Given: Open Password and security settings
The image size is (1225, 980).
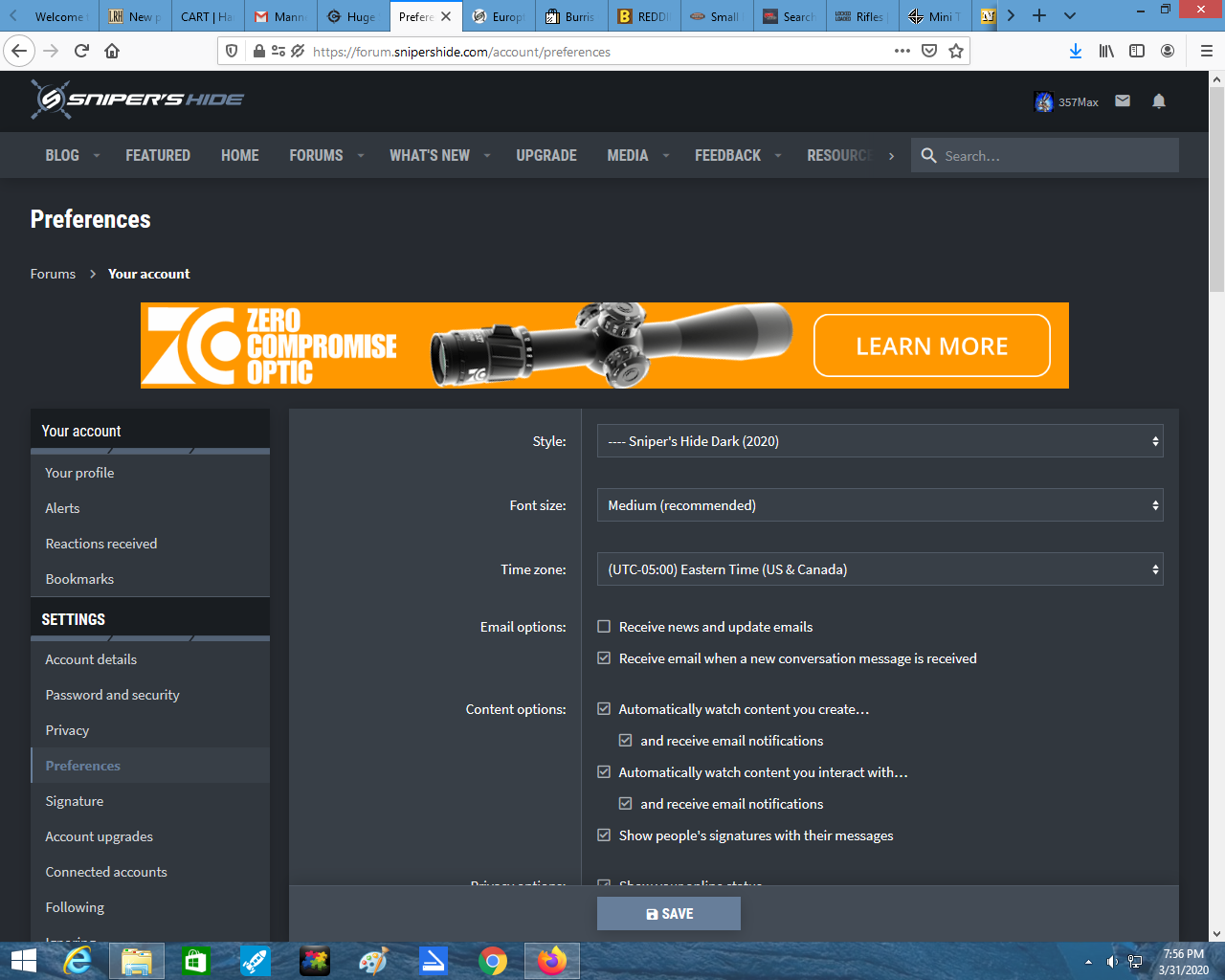Looking at the screenshot, I should coord(113,695).
